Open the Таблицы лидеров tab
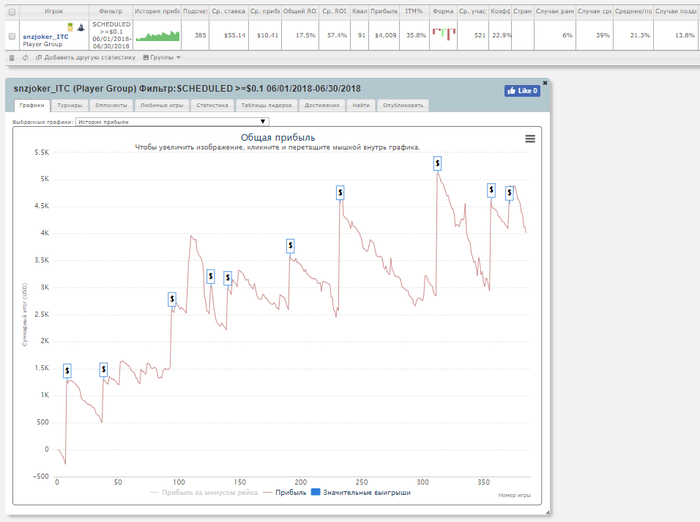 (x=267, y=105)
